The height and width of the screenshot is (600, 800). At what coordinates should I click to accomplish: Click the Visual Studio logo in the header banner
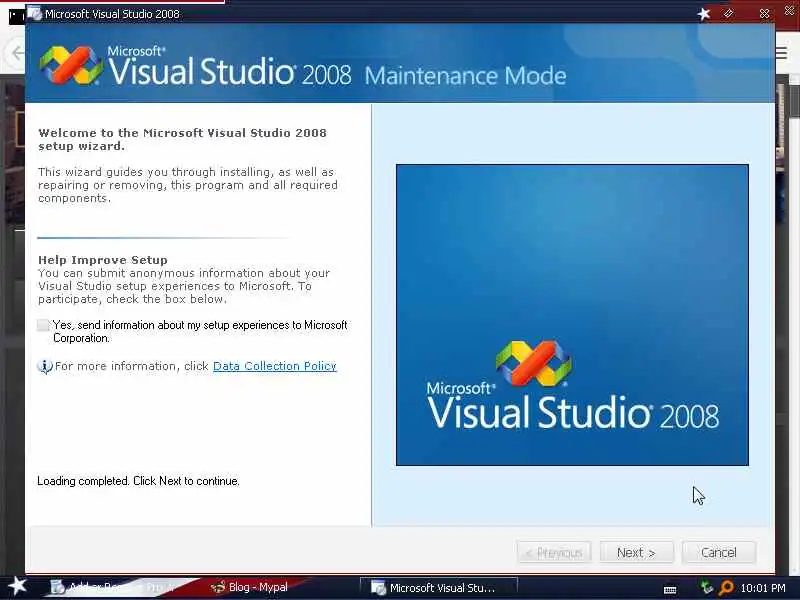pos(70,65)
